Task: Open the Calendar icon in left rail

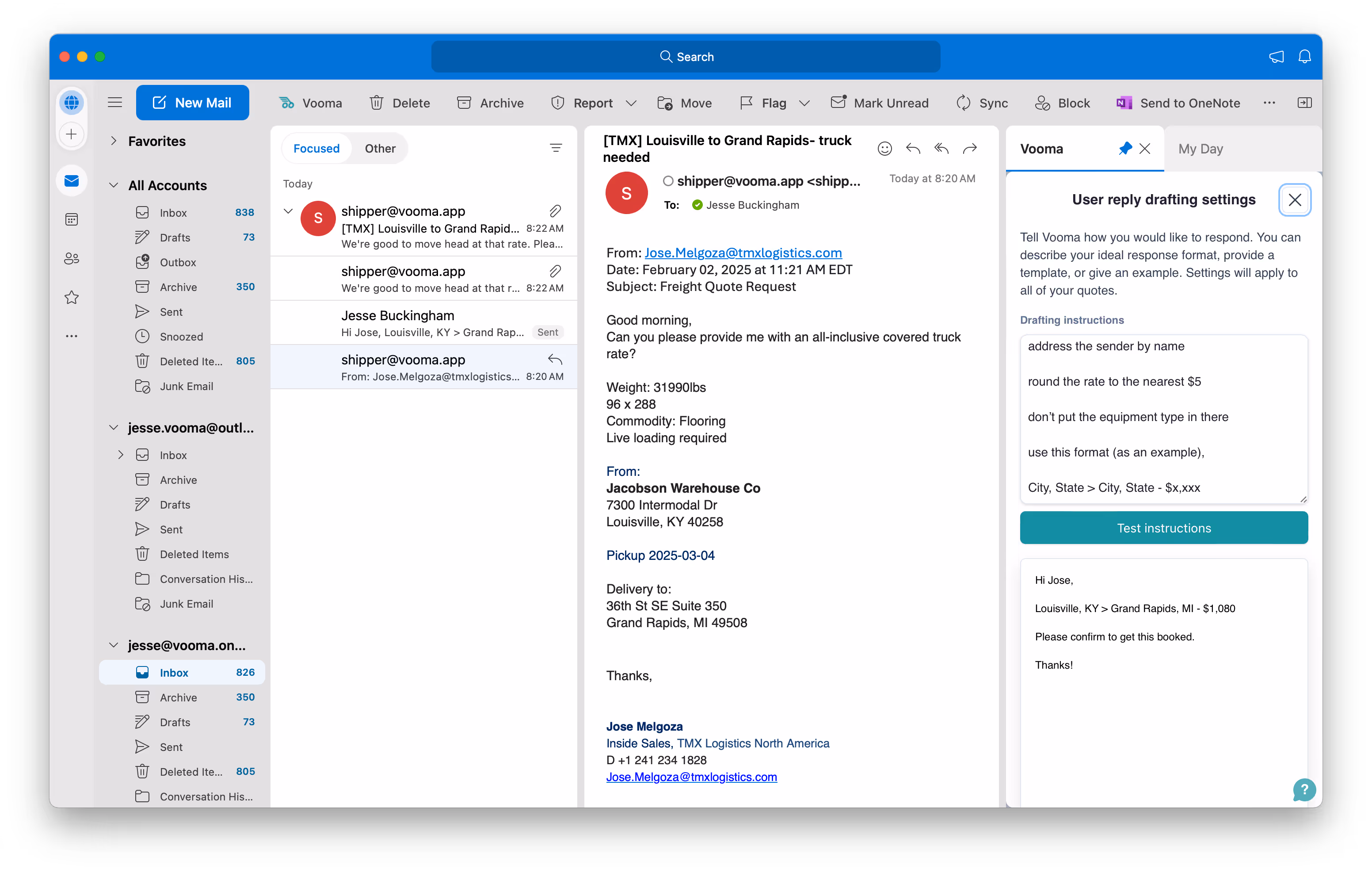Action: pos(71,219)
